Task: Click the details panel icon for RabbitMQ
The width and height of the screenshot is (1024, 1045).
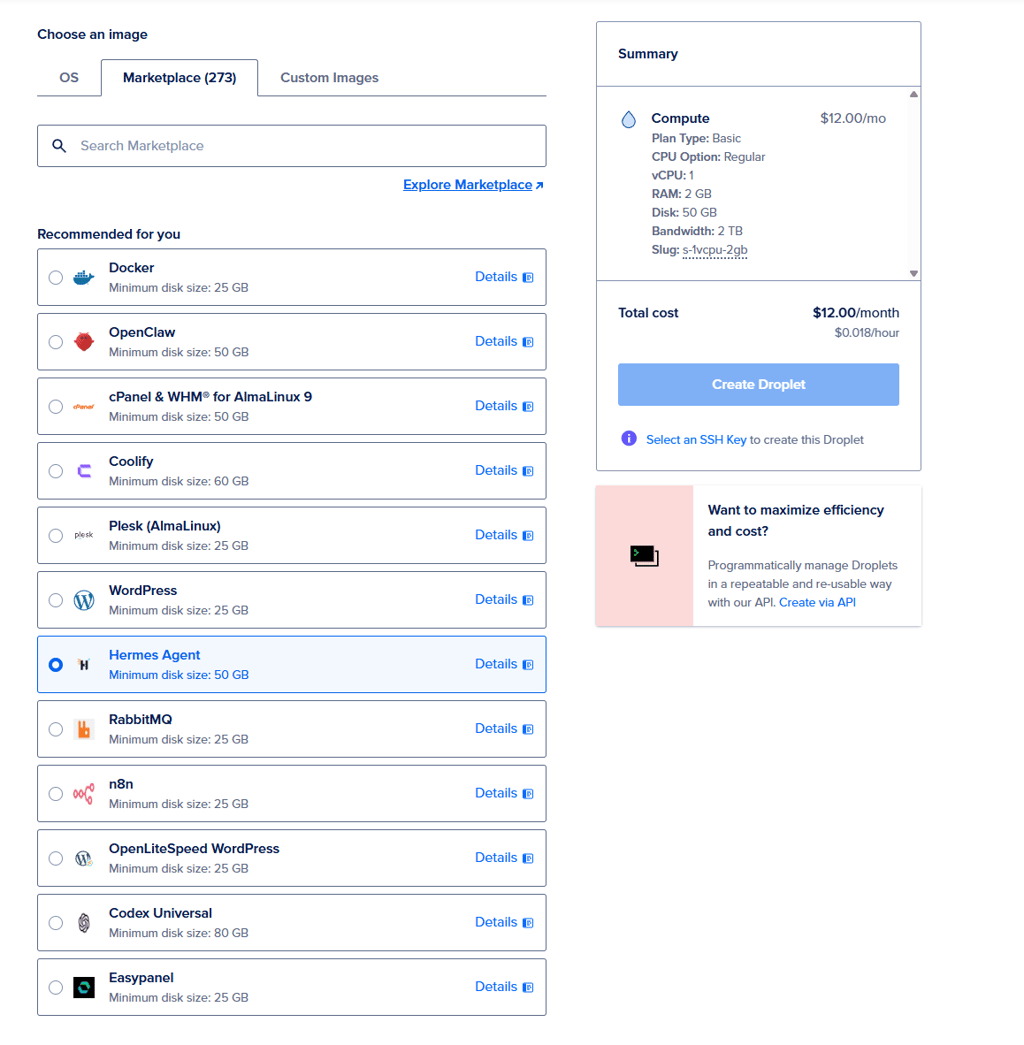Action: pos(528,729)
